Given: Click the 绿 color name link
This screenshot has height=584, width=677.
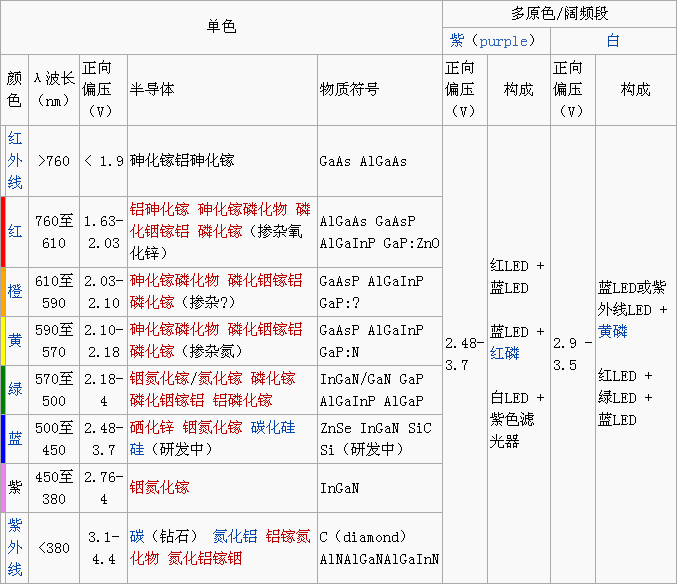Looking at the screenshot, I should (15, 389).
